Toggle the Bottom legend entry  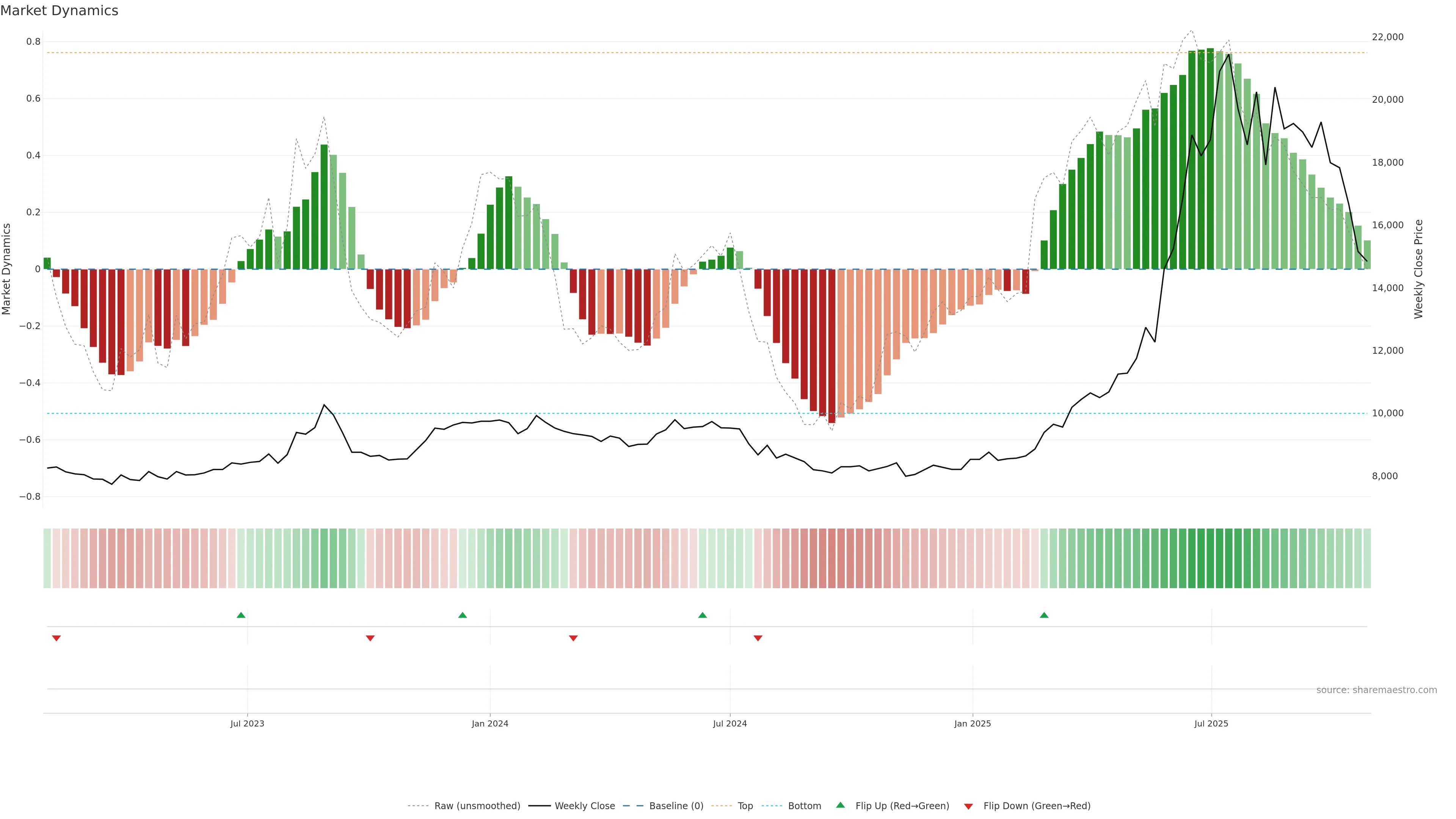[804, 806]
